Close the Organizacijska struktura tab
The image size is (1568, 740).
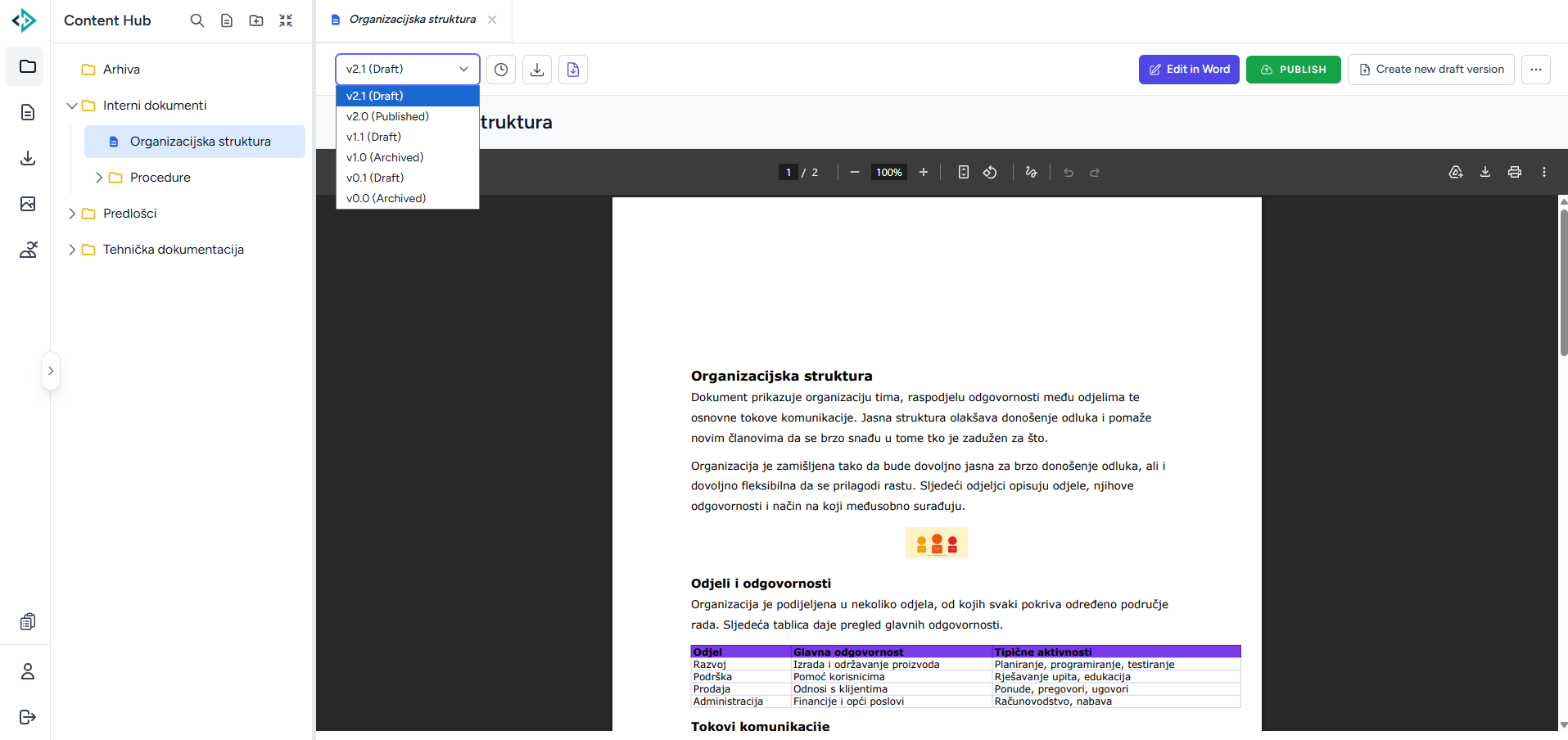click(492, 20)
